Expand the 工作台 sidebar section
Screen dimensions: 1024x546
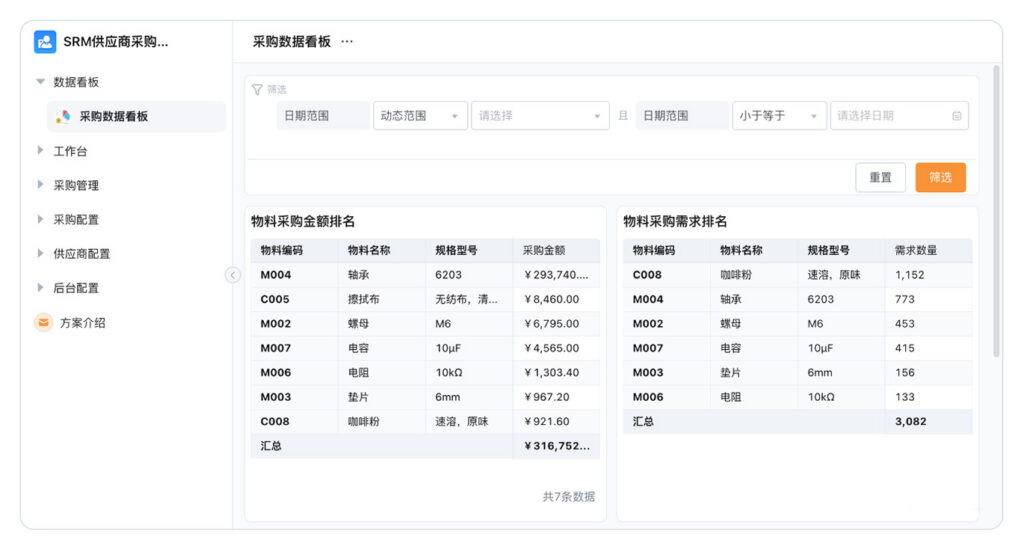40,151
